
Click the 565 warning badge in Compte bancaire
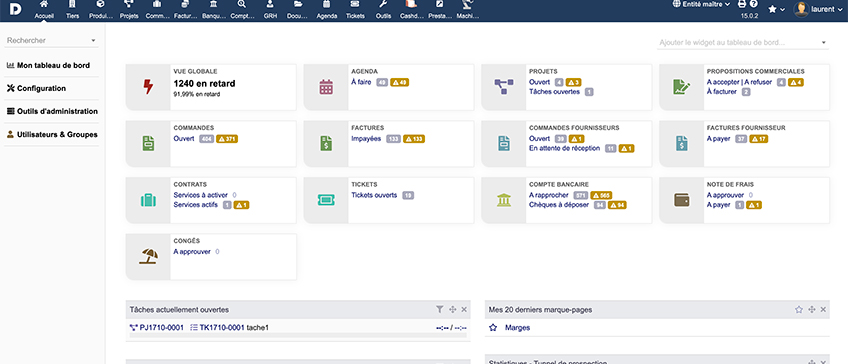601,195
